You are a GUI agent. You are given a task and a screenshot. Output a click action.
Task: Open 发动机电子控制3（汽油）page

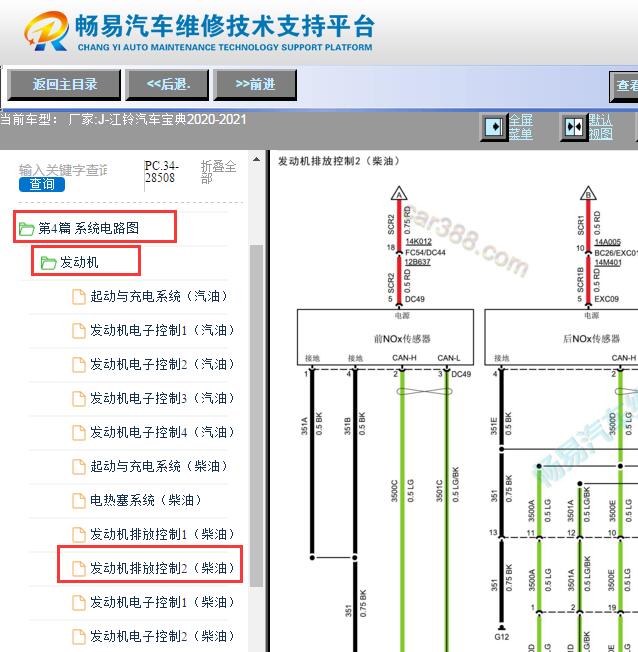click(x=162, y=398)
